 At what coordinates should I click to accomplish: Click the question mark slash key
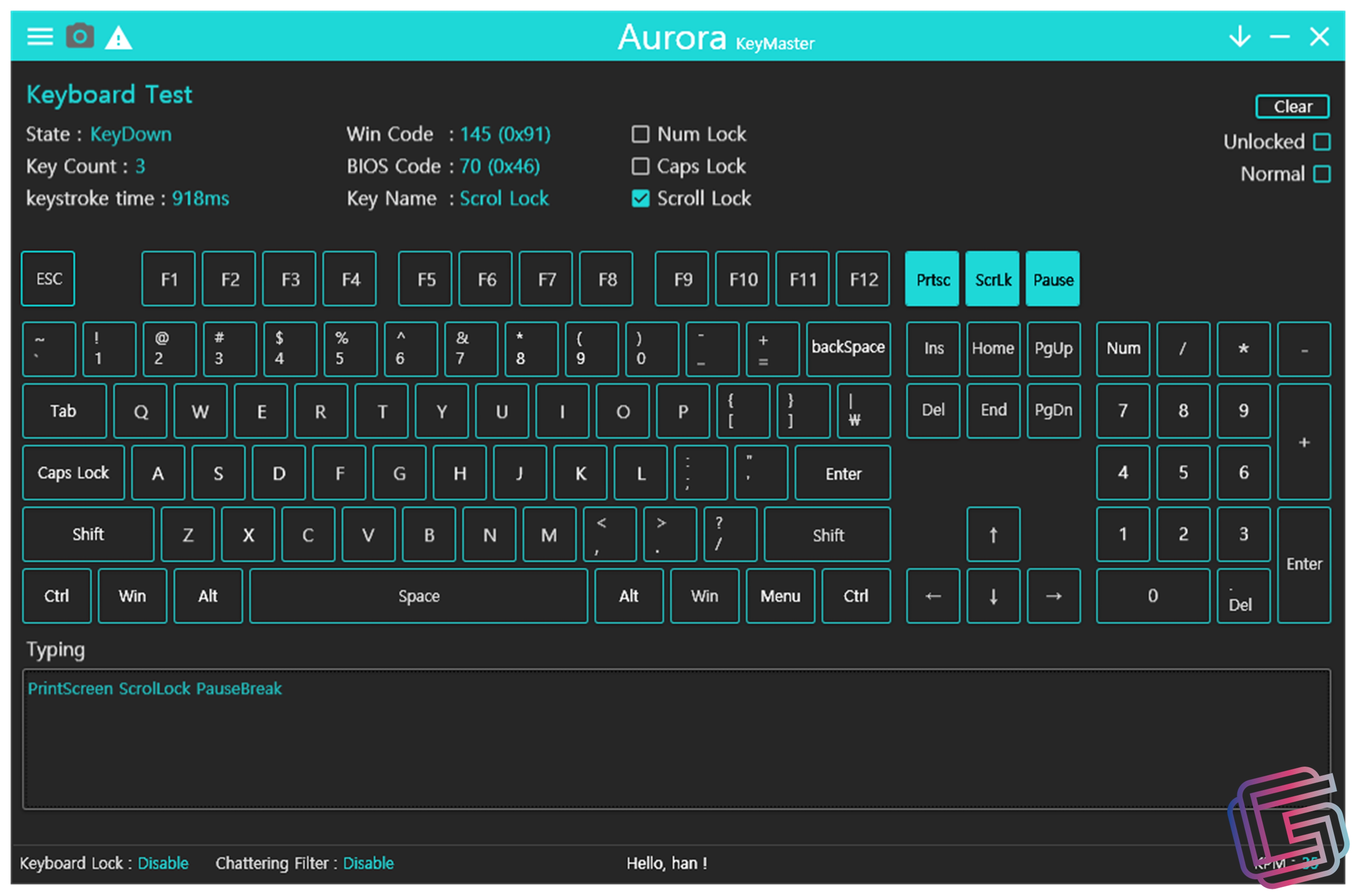point(730,534)
